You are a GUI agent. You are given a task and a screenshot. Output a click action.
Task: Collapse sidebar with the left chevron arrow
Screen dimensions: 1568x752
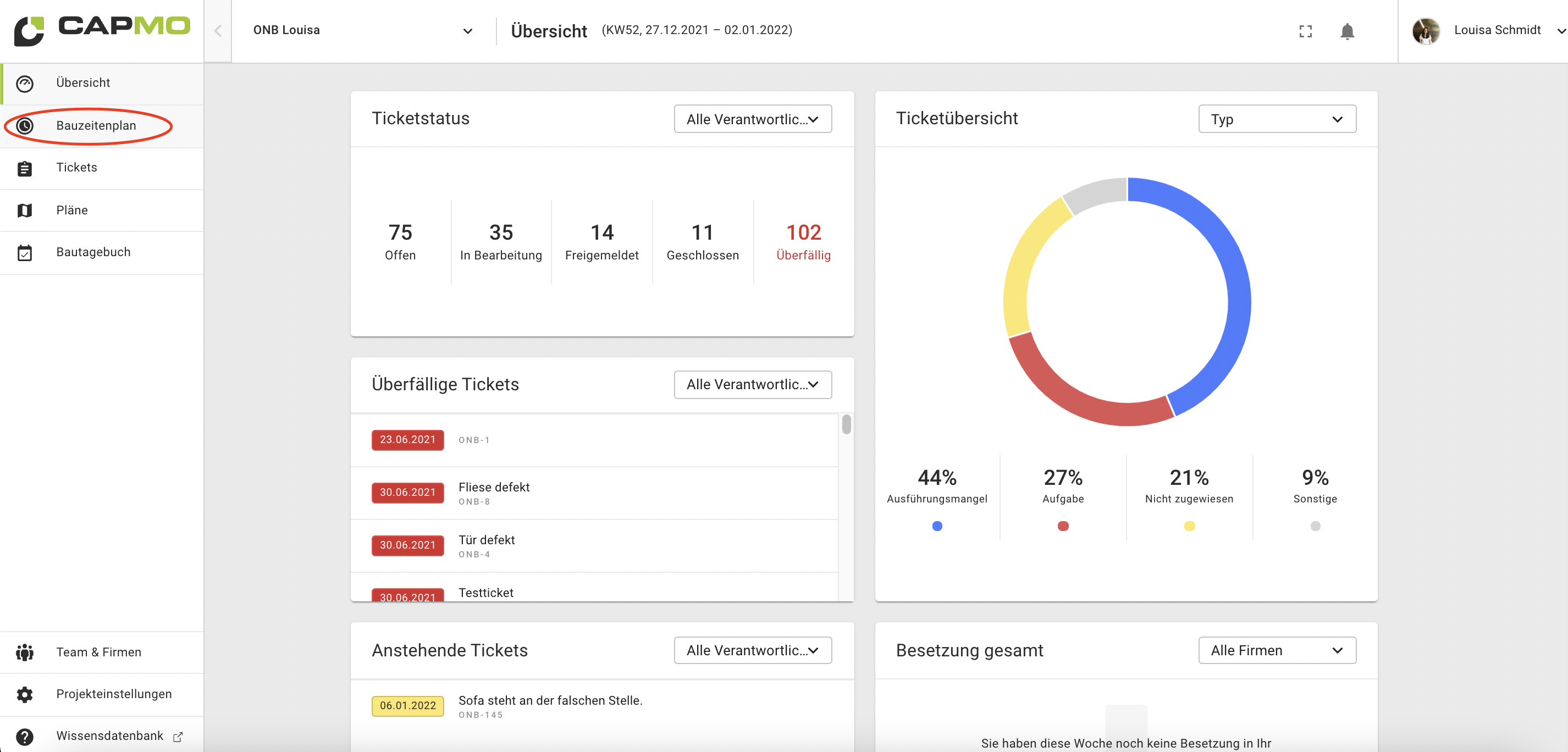pos(218,31)
